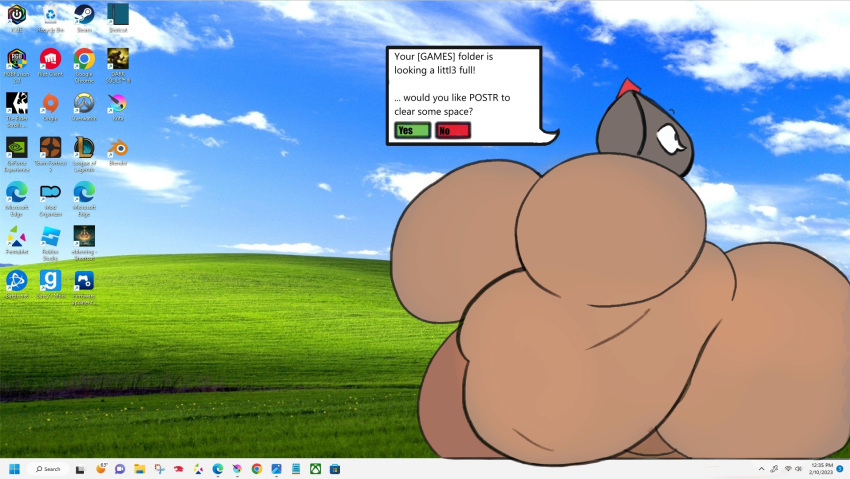Open the Steam desktop shortcut
850x479 pixels.
pos(84,15)
